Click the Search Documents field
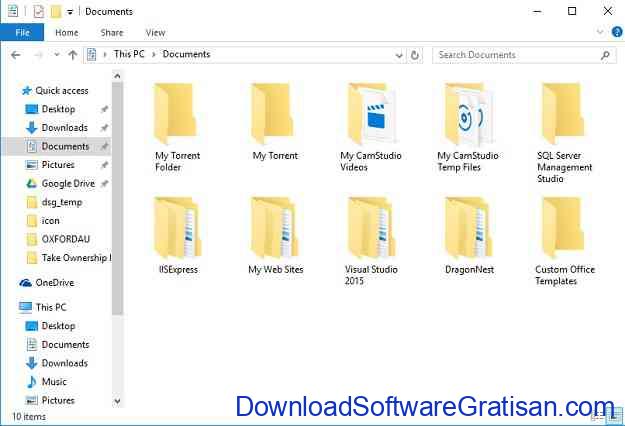 524,55
